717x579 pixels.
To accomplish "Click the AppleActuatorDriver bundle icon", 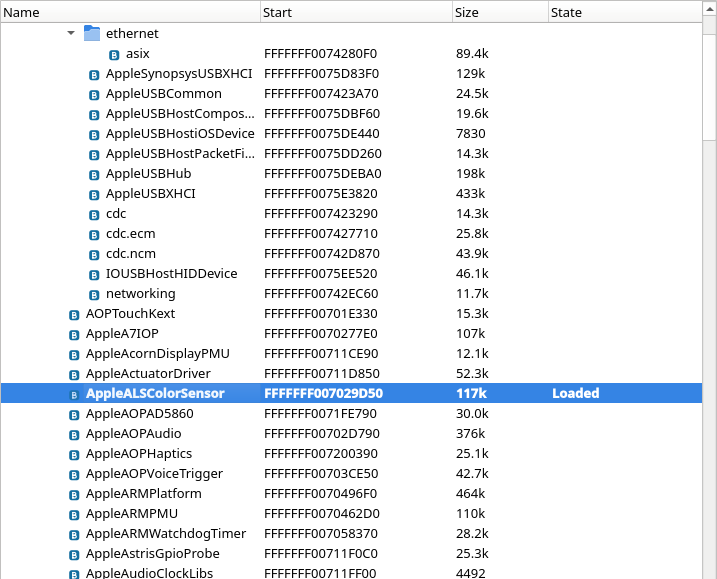I will tap(74, 375).
